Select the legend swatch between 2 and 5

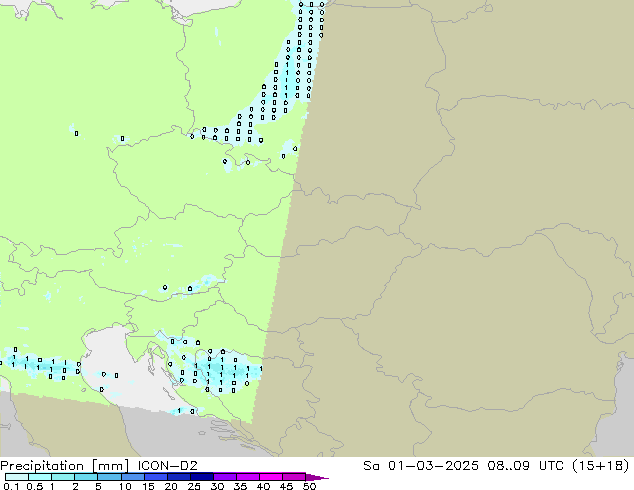point(86,477)
